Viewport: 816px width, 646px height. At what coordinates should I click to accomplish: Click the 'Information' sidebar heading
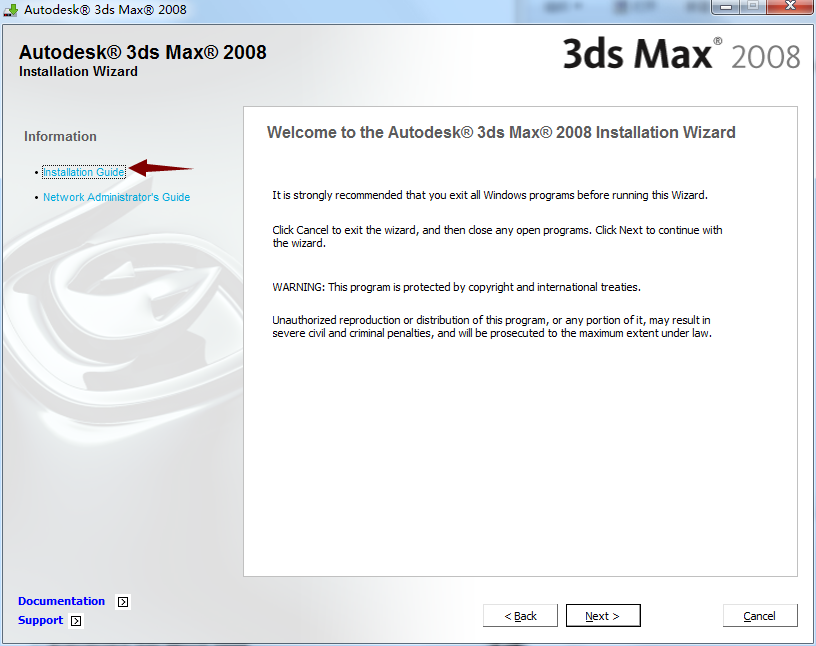click(x=60, y=136)
